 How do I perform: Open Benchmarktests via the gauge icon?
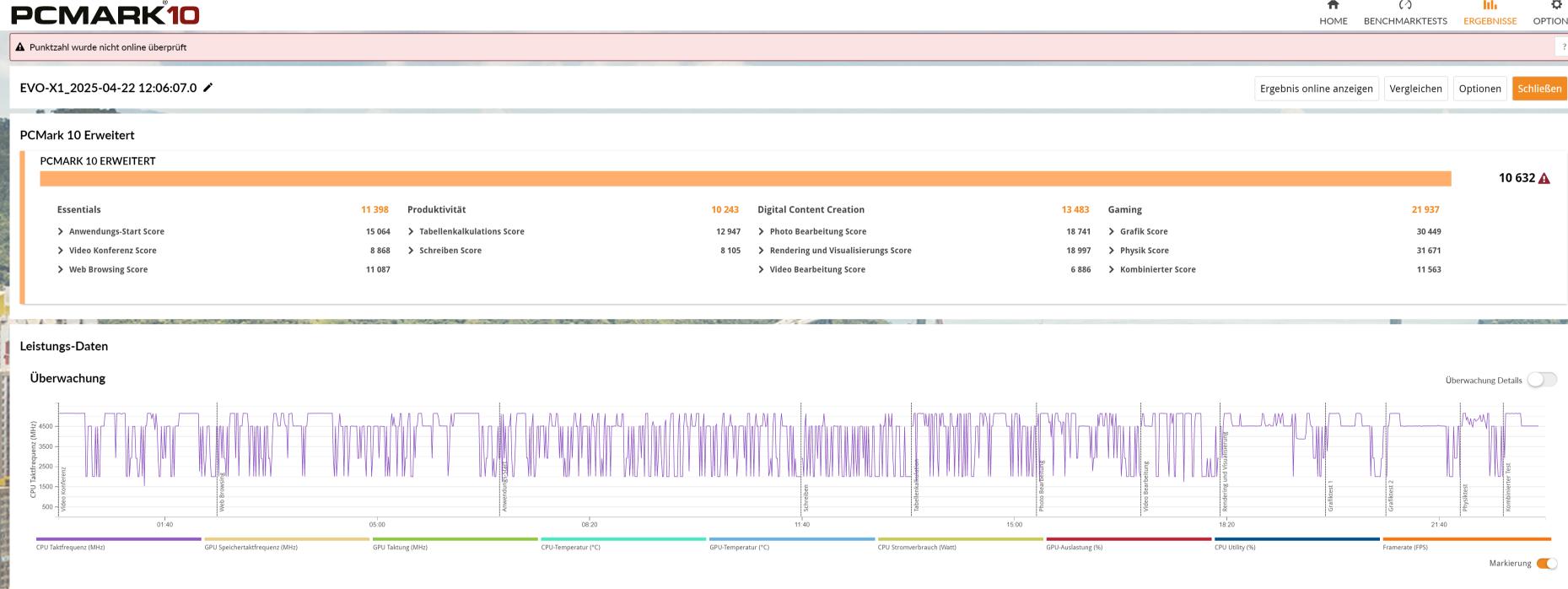1404,5
